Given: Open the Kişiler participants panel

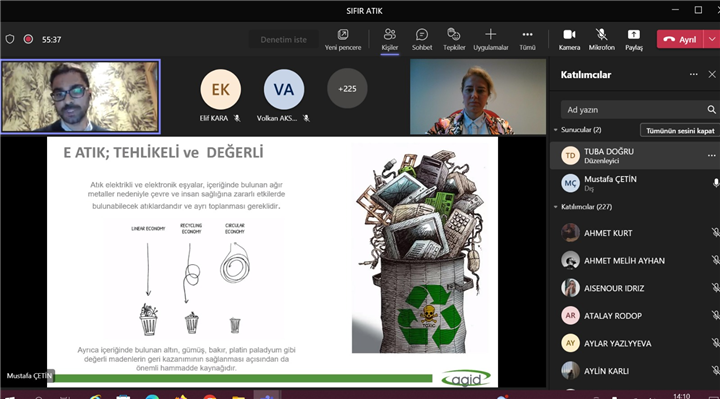Looking at the screenshot, I should [x=389, y=39].
